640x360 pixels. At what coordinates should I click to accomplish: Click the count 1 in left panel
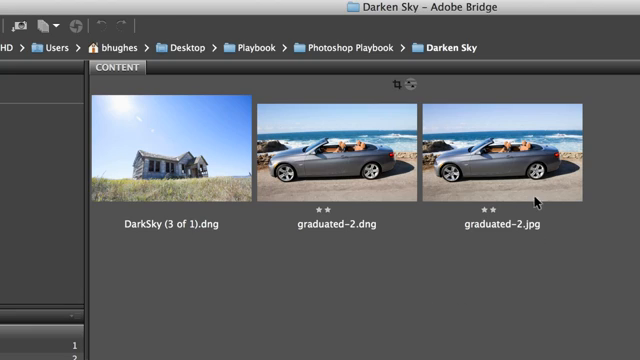click(75, 346)
